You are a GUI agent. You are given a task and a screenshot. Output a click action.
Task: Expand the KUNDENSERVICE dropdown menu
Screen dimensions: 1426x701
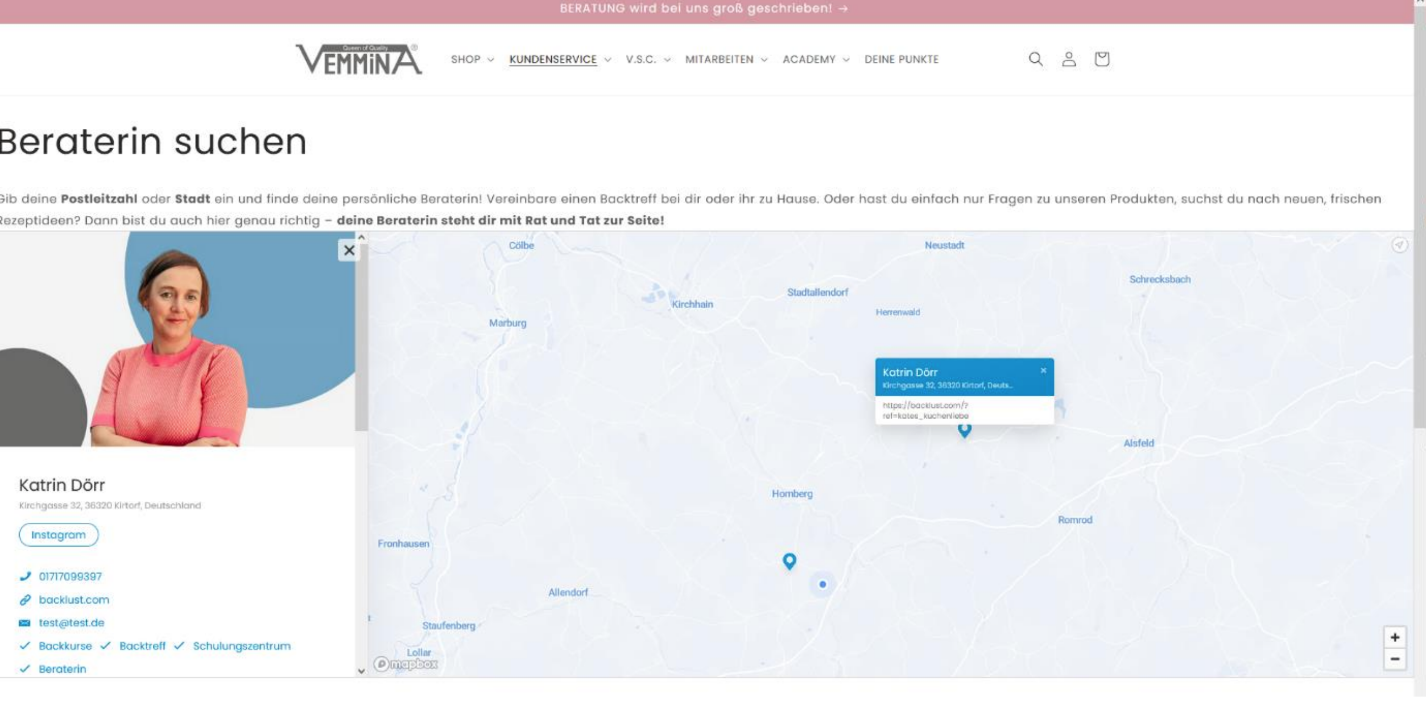pos(560,59)
